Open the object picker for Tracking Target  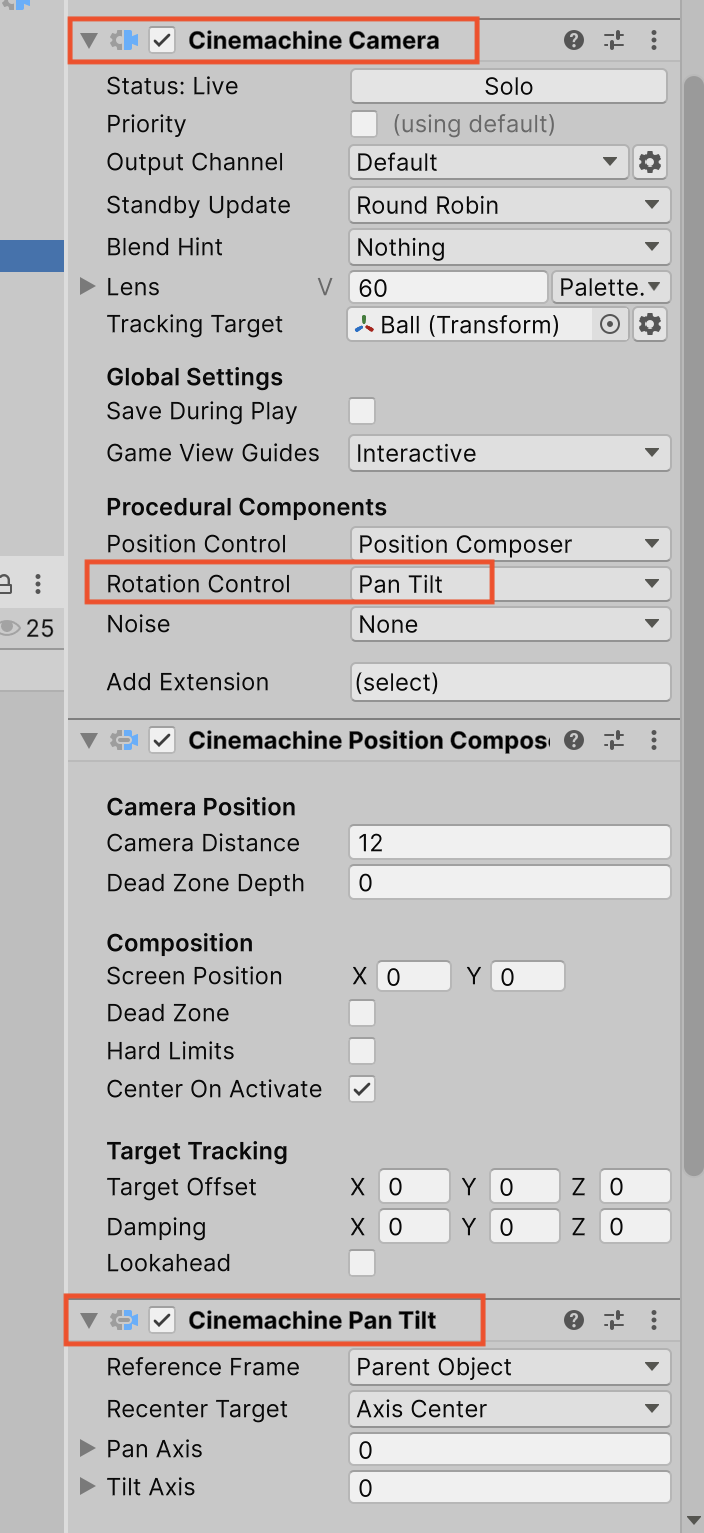(610, 324)
